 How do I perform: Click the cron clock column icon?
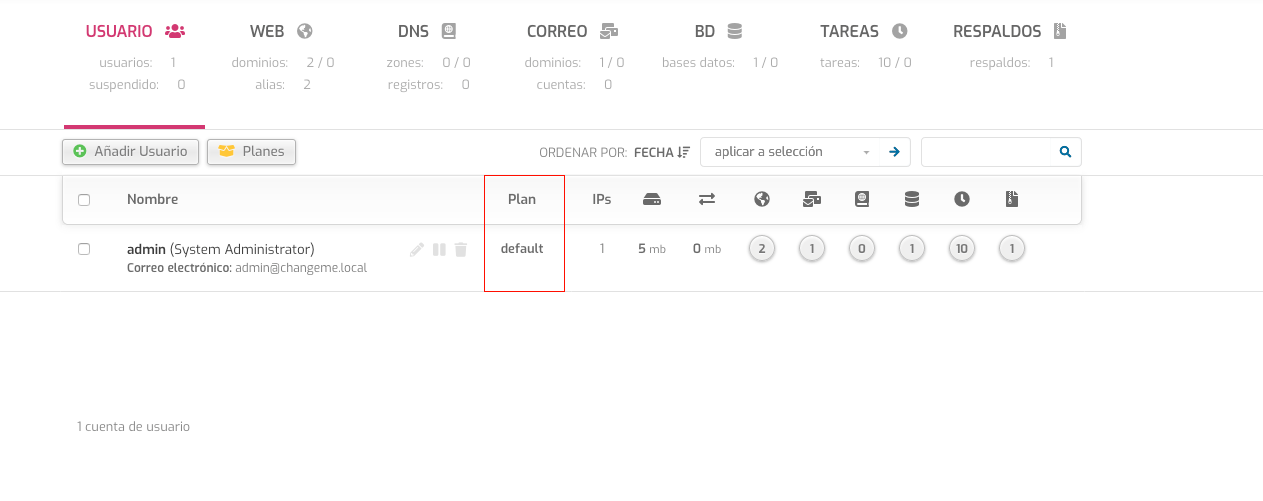click(x=962, y=199)
